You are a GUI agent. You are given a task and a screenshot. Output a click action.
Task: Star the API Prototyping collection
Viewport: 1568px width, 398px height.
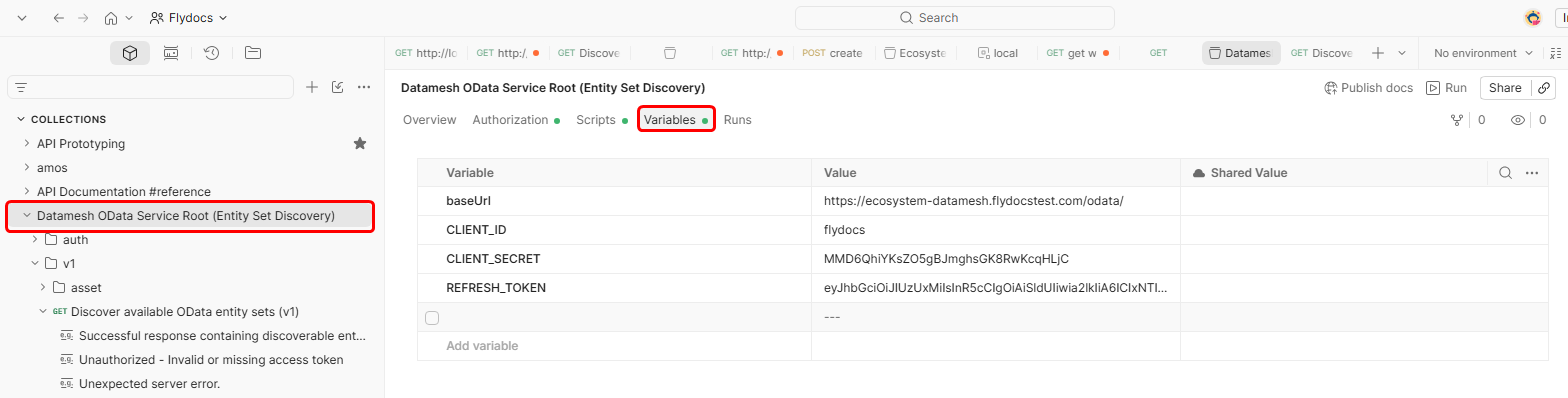(x=360, y=144)
